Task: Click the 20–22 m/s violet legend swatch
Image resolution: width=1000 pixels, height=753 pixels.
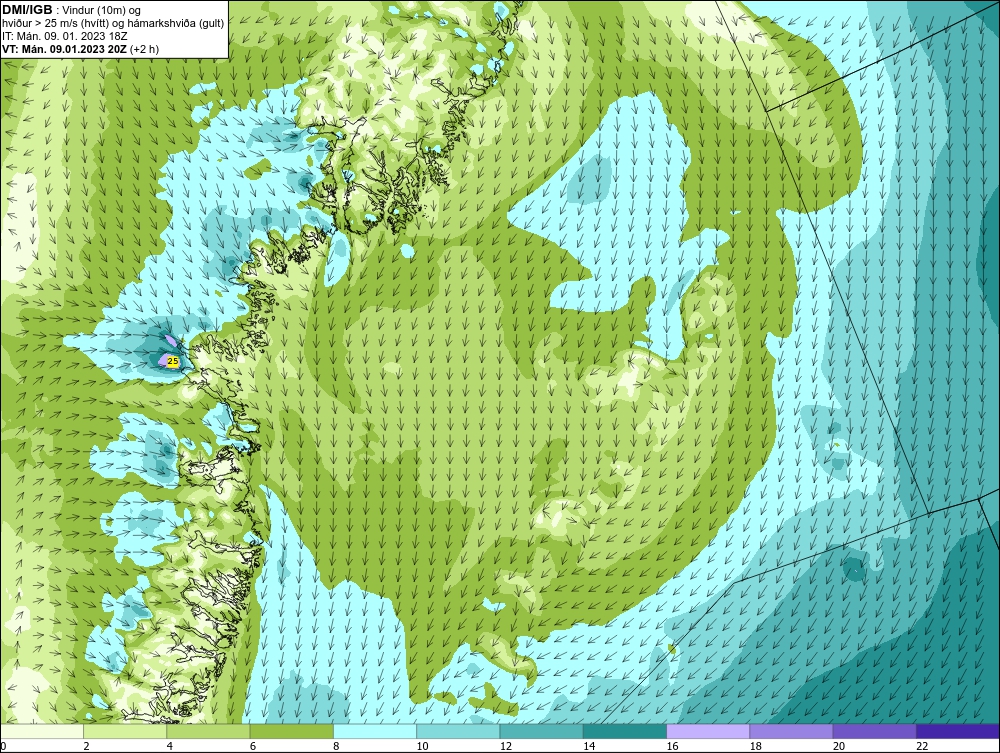Action: click(x=875, y=731)
